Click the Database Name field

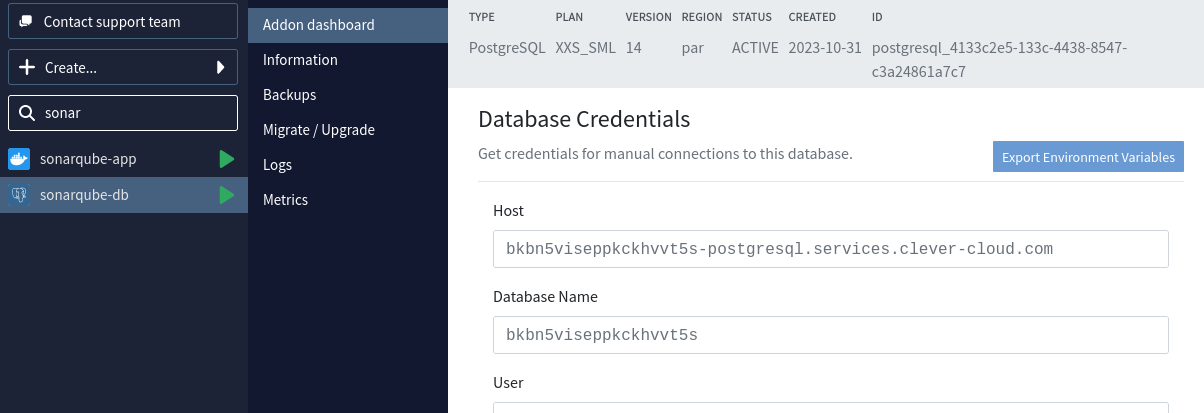tap(830, 335)
